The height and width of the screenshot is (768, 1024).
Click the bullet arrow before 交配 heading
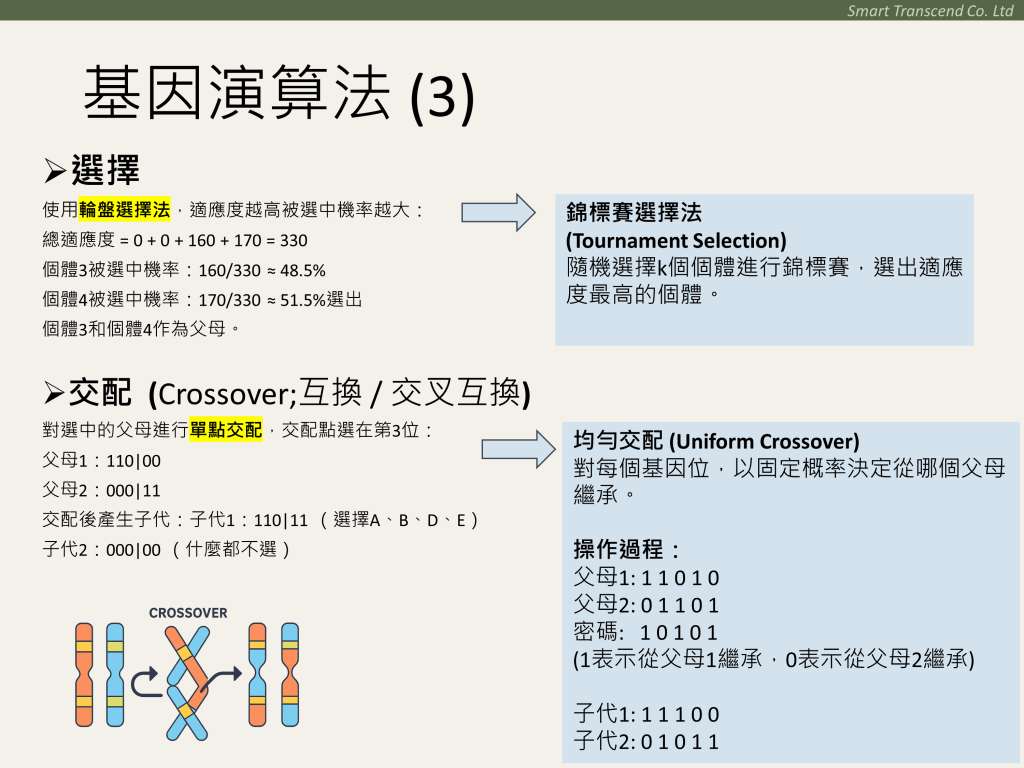[x=55, y=393]
